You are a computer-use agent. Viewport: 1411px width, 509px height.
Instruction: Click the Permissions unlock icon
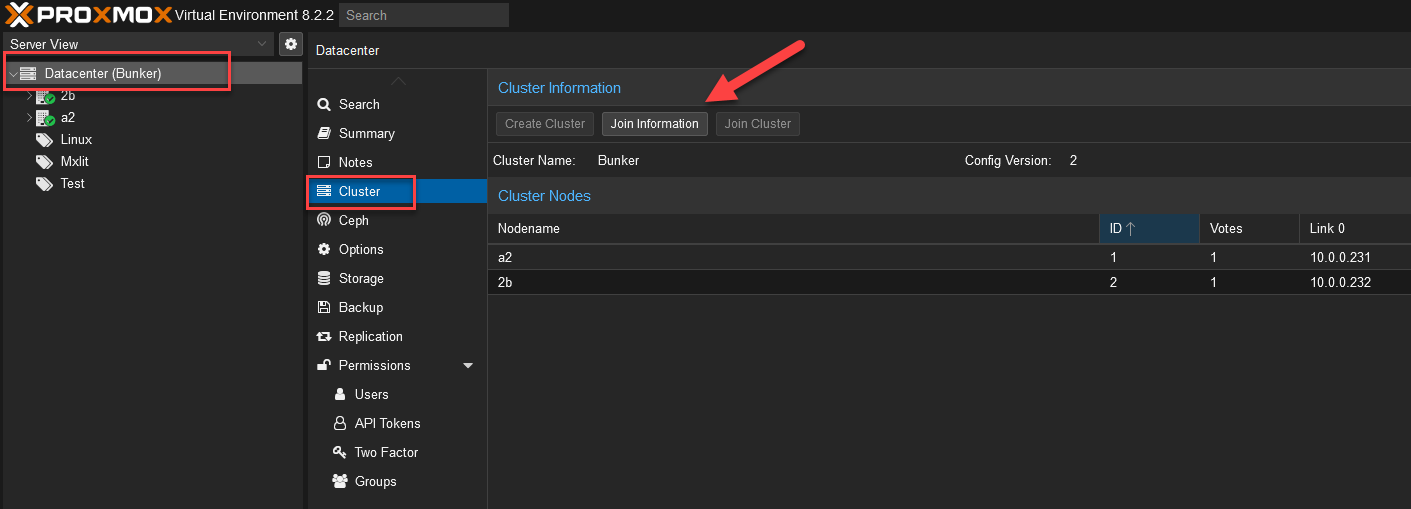(323, 365)
